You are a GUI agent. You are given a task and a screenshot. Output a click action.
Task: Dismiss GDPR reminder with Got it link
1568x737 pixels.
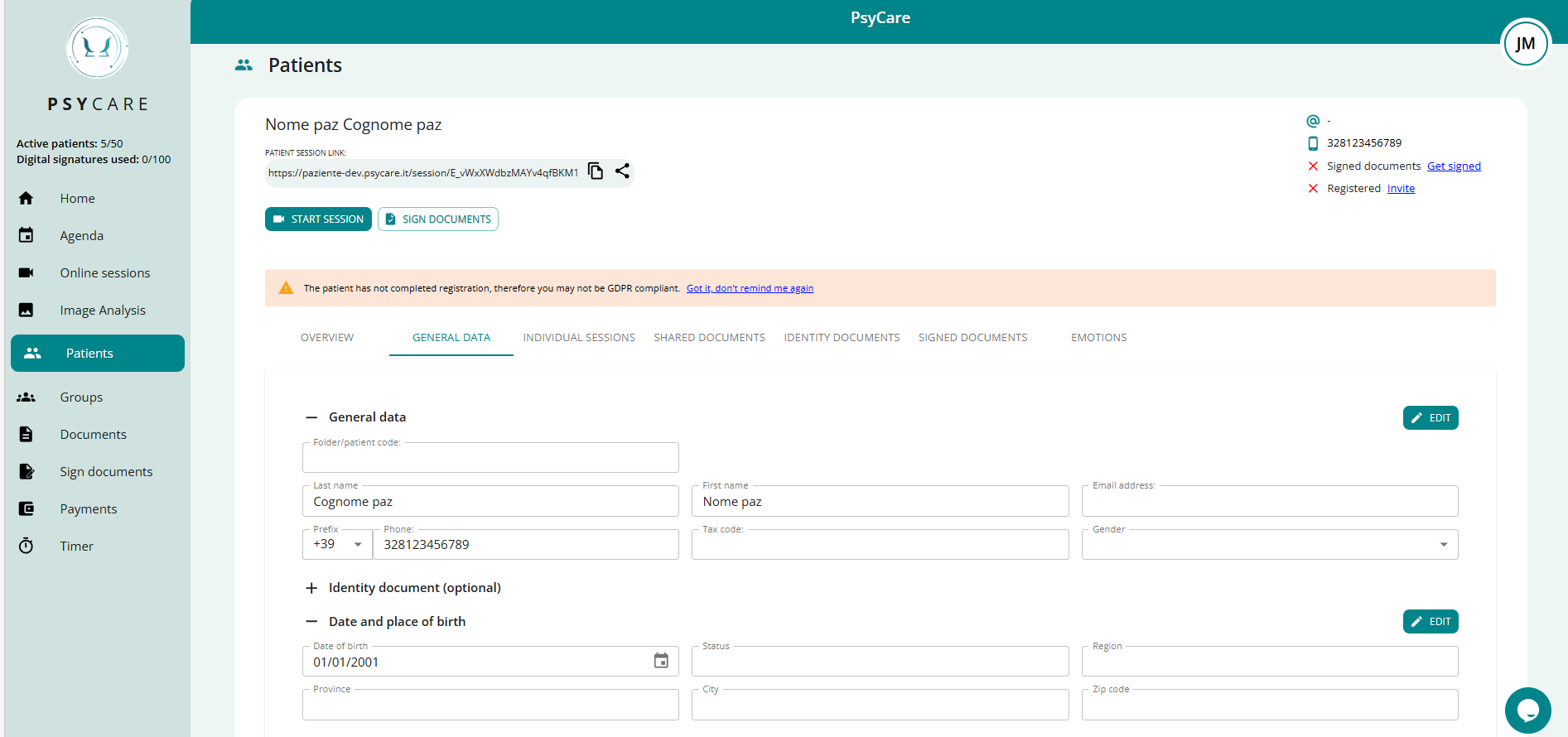tap(750, 288)
